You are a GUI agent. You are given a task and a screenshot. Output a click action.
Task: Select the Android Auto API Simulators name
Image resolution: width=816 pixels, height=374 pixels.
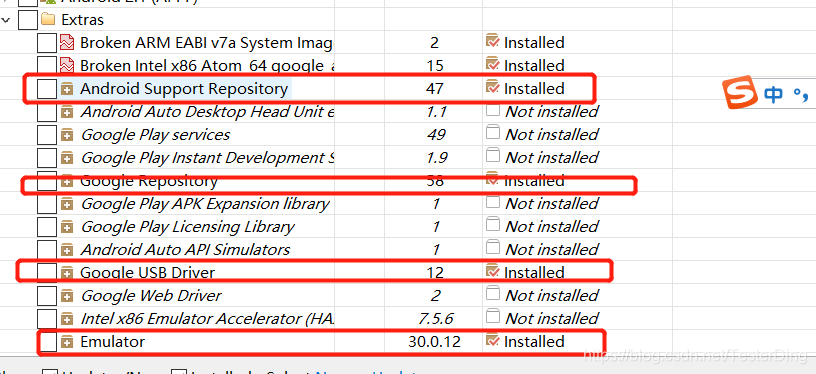pyautogui.click(x=185, y=250)
